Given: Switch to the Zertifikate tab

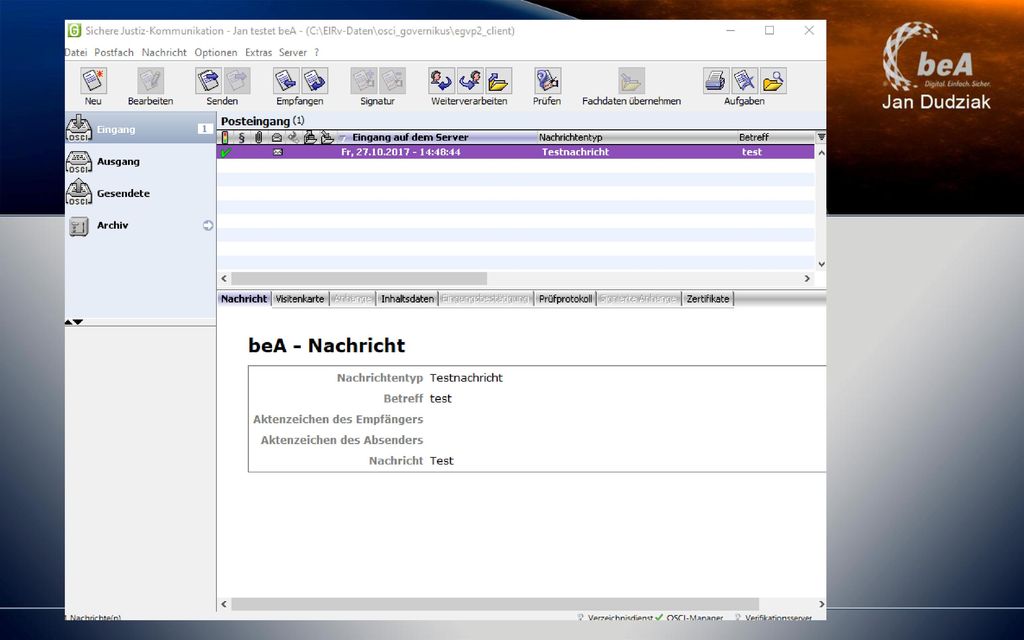Looking at the screenshot, I should point(708,298).
